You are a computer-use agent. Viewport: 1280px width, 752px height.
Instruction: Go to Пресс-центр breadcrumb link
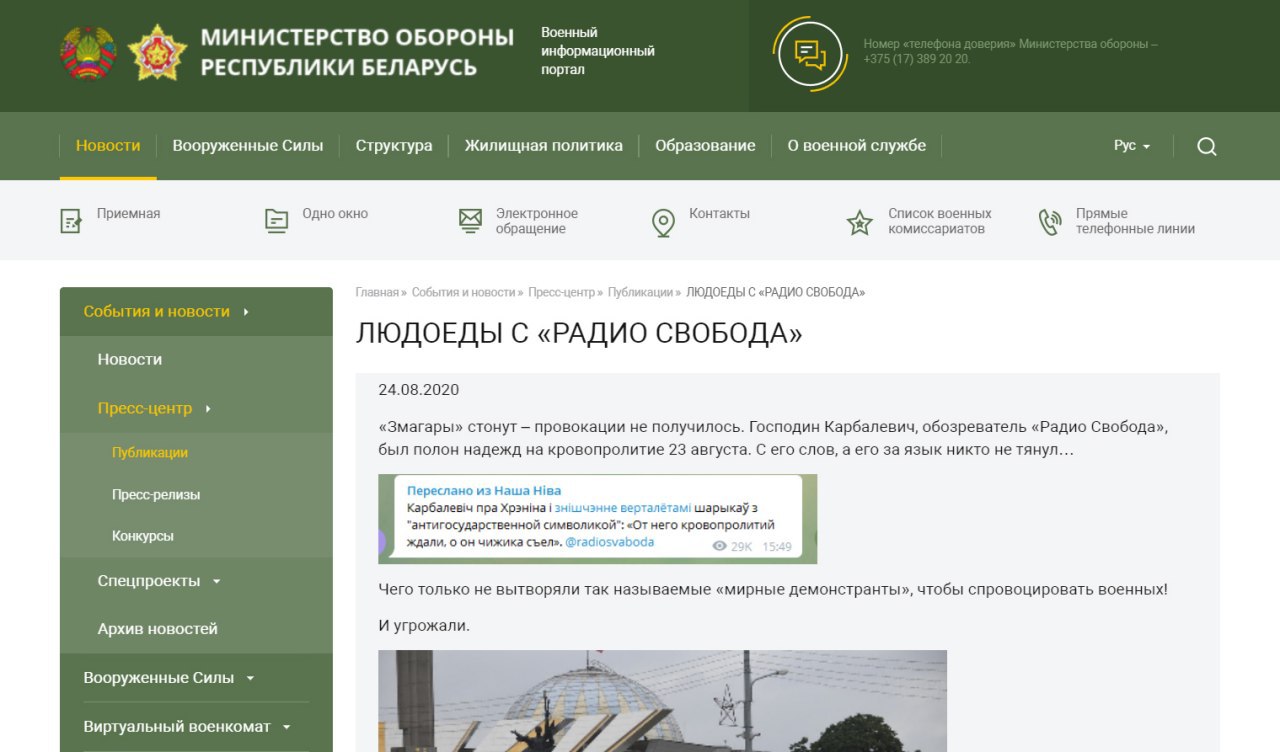[x=562, y=292]
